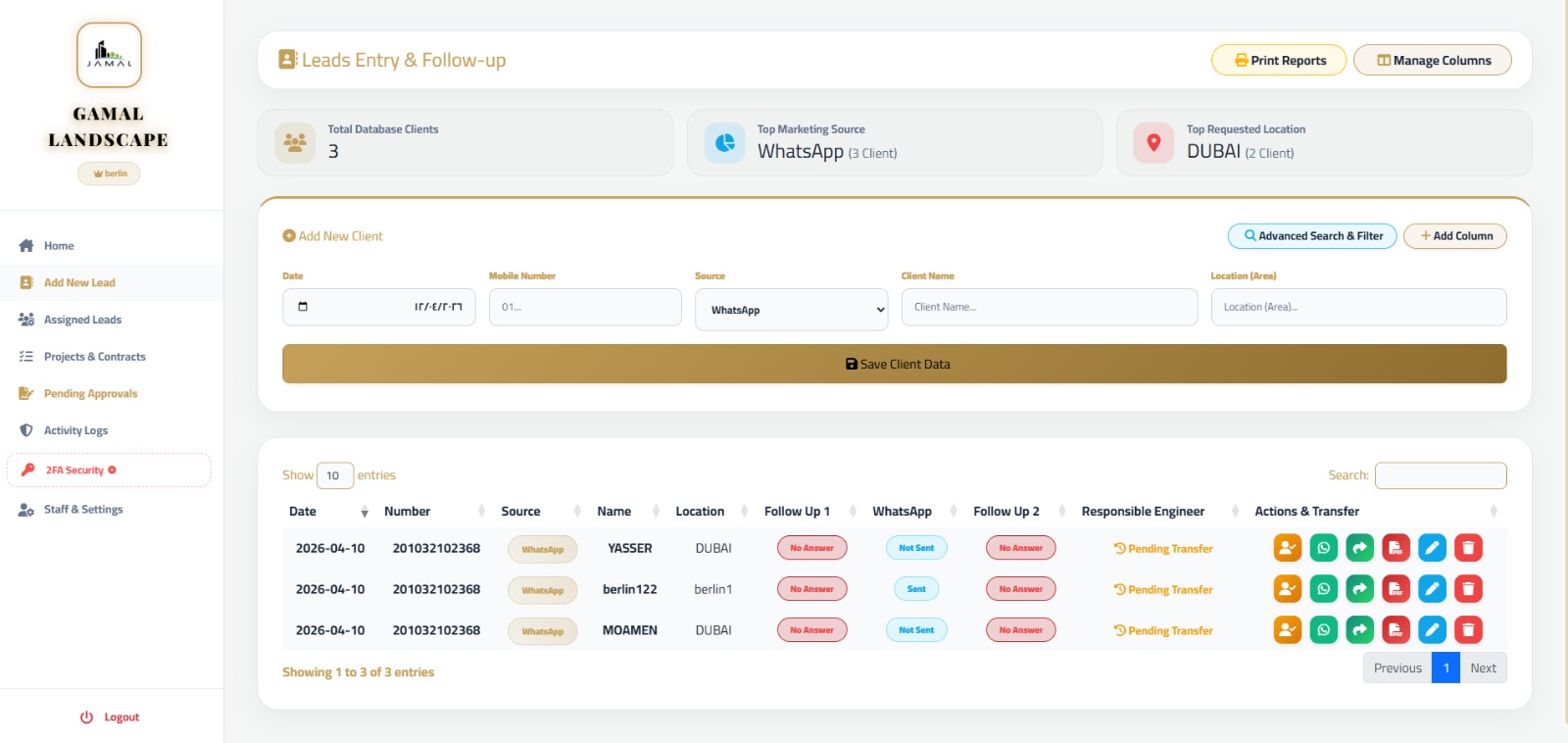The height and width of the screenshot is (743, 1568).
Task: Toggle berlin122 WhatsApp Sent status
Action: pyautogui.click(x=916, y=589)
